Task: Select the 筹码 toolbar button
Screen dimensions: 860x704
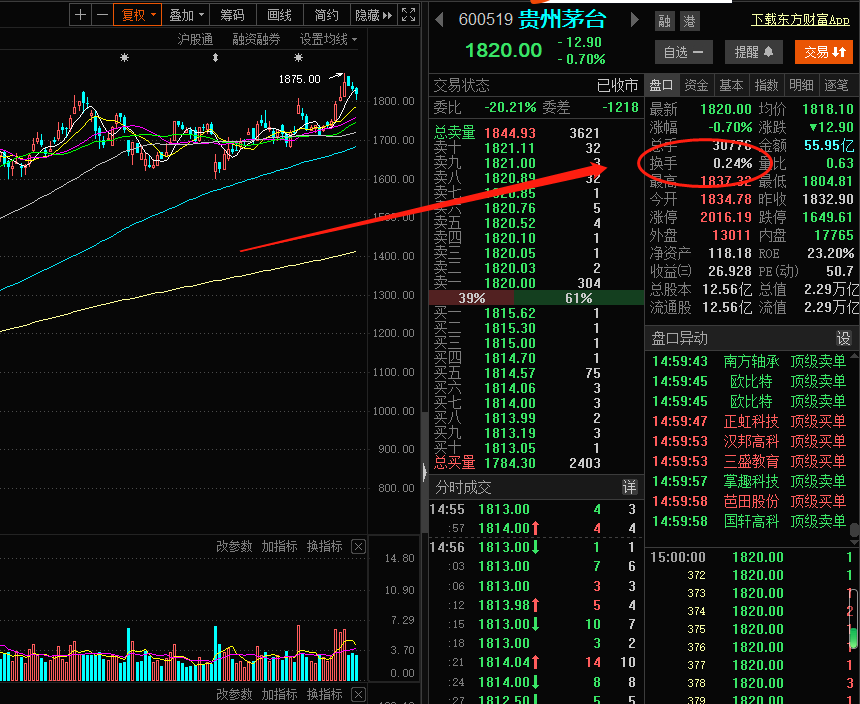Action: click(x=233, y=15)
